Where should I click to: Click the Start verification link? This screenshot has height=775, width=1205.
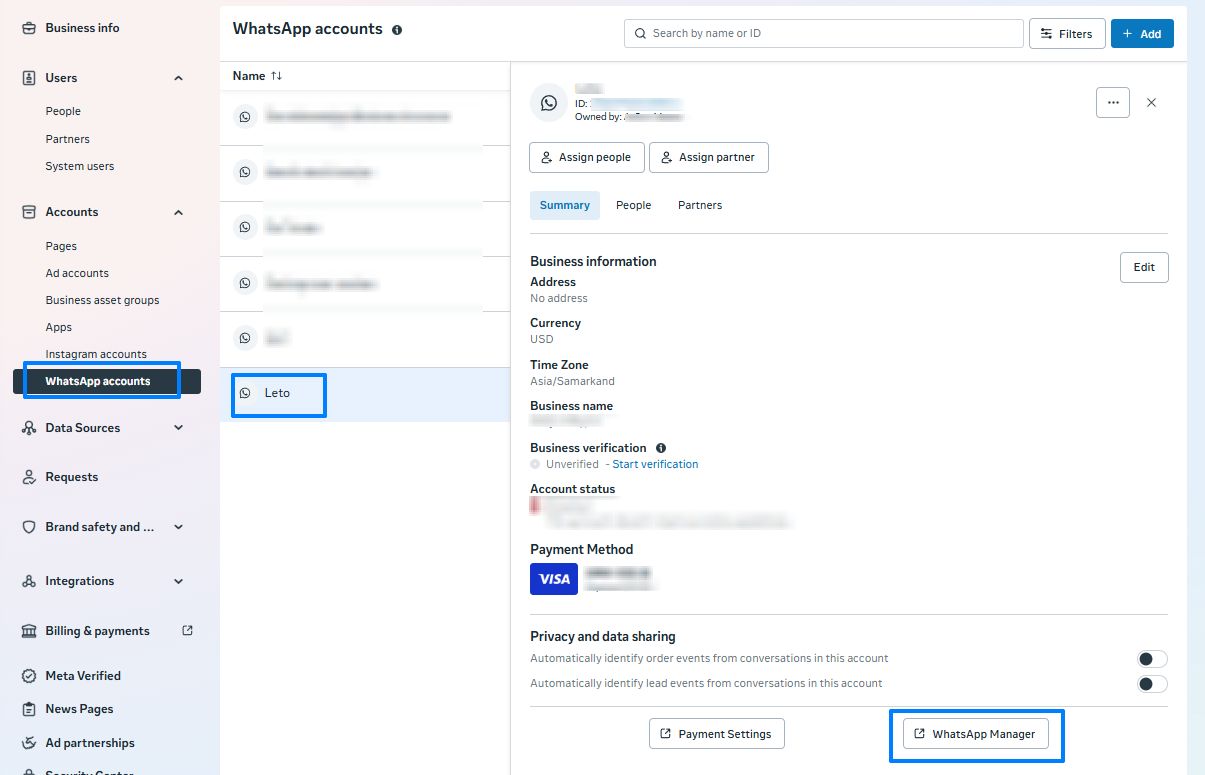(655, 464)
